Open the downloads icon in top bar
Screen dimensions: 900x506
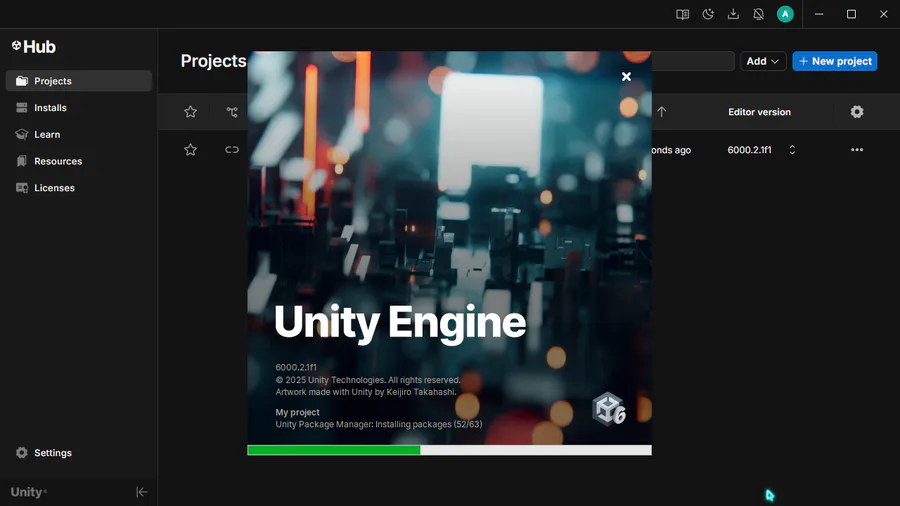click(x=733, y=14)
